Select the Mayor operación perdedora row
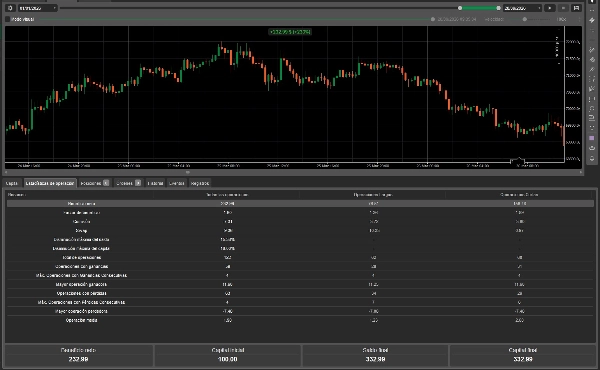Viewport: 600px width, 370px height. click(300, 311)
